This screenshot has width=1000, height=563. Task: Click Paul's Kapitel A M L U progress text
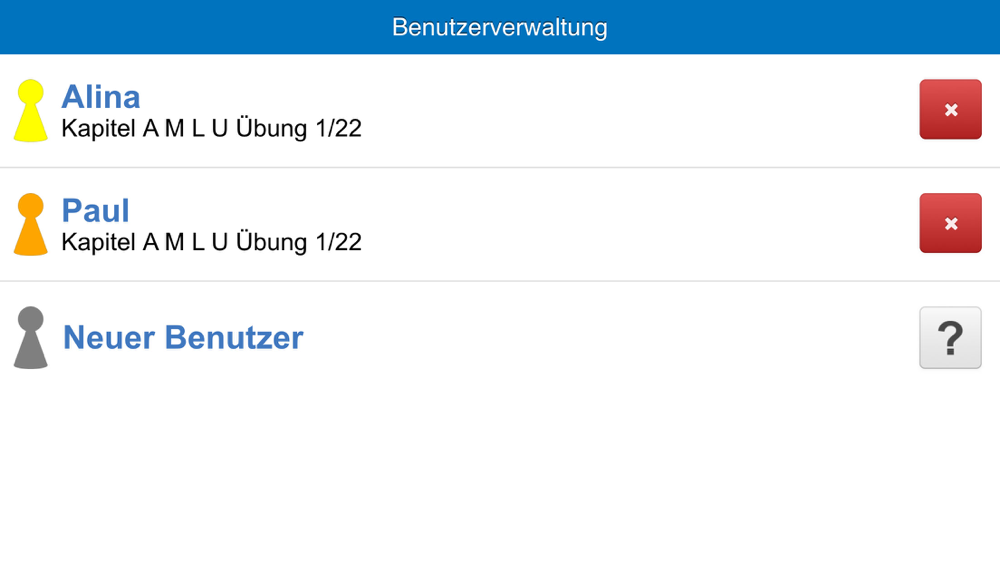point(211,242)
